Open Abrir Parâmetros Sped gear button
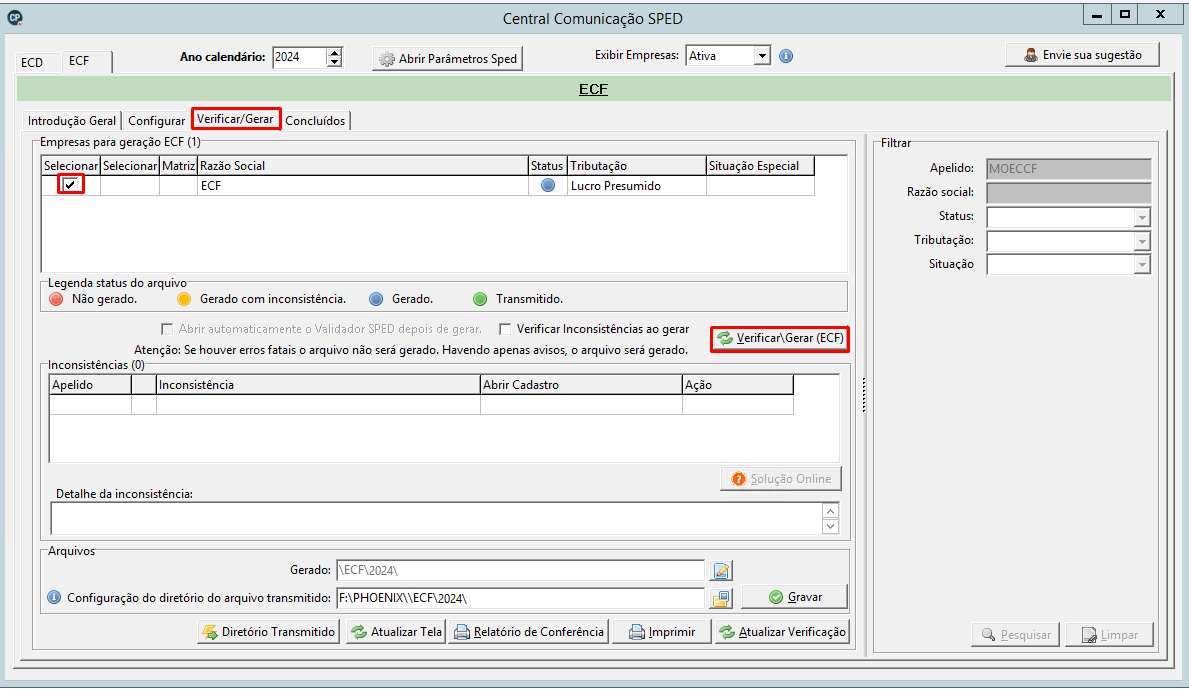The image size is (1189, 690). (x=447, y=58)
